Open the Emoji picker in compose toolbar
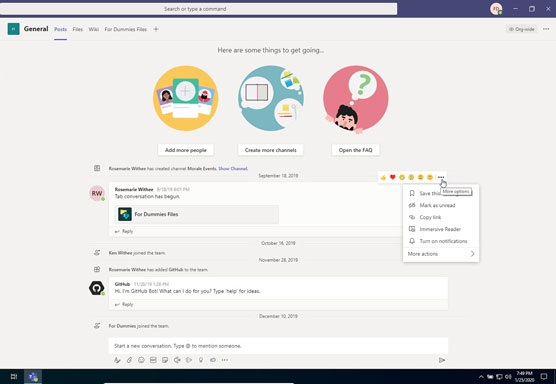 pos(141,360)
